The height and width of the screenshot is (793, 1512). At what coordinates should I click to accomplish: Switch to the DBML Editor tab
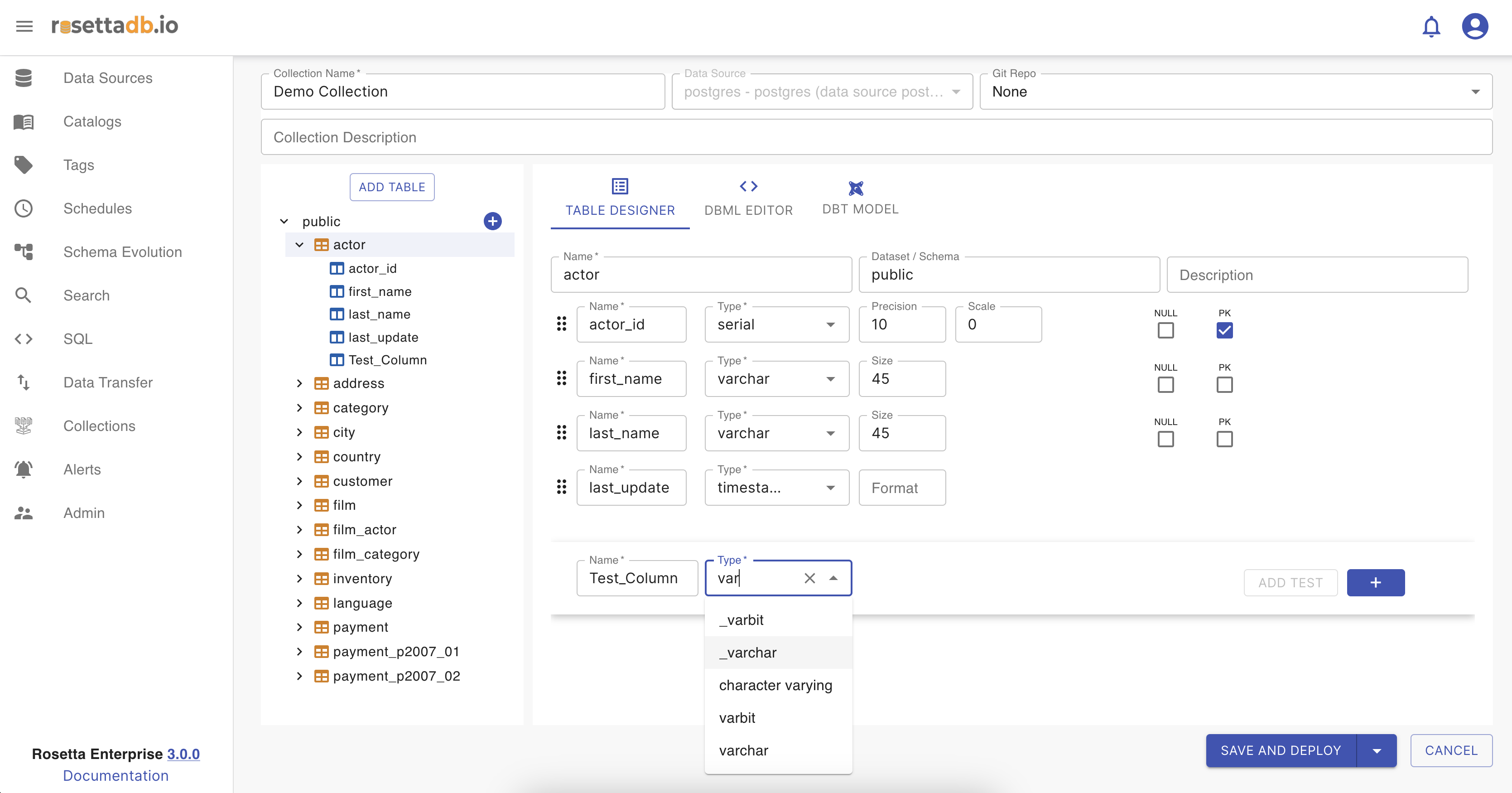tap(748, 198)
